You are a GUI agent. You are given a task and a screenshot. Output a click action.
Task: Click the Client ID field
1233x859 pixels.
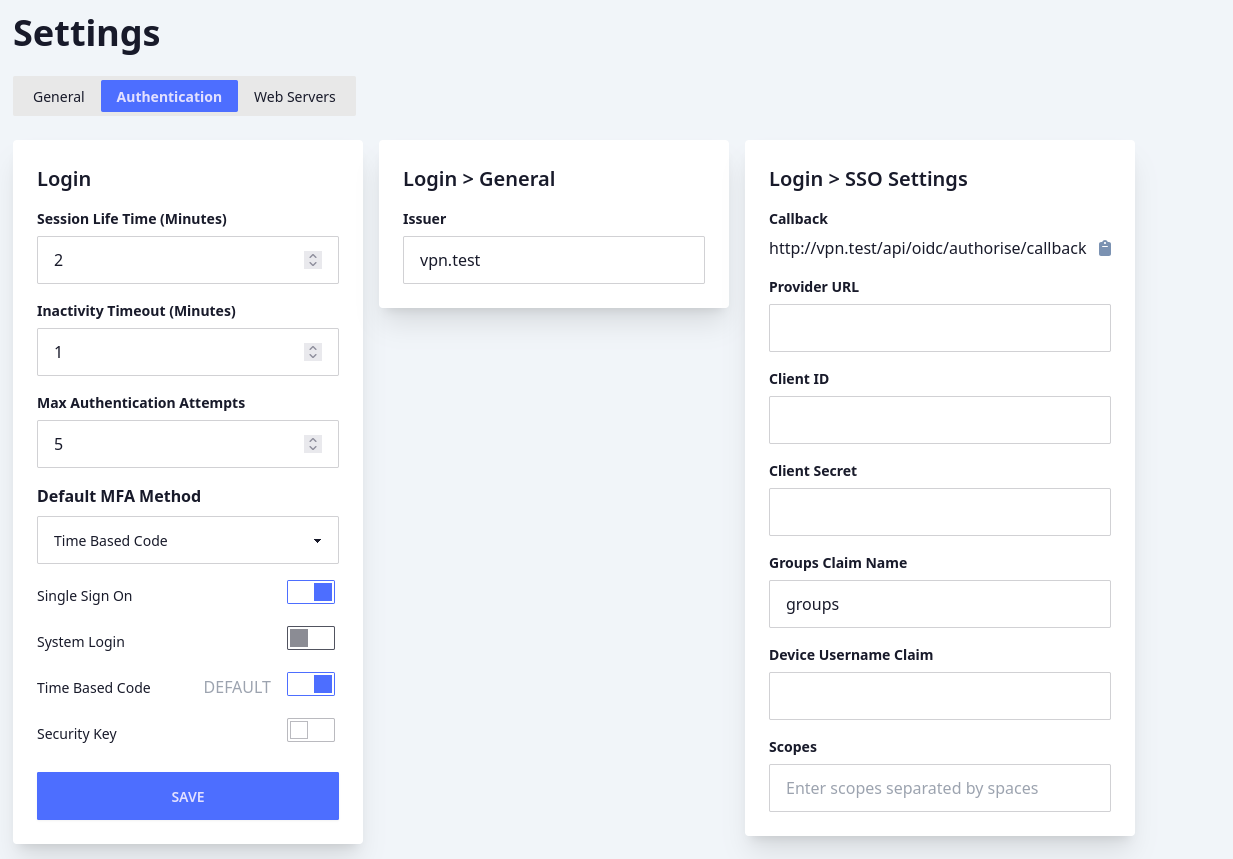pos(939,420)
